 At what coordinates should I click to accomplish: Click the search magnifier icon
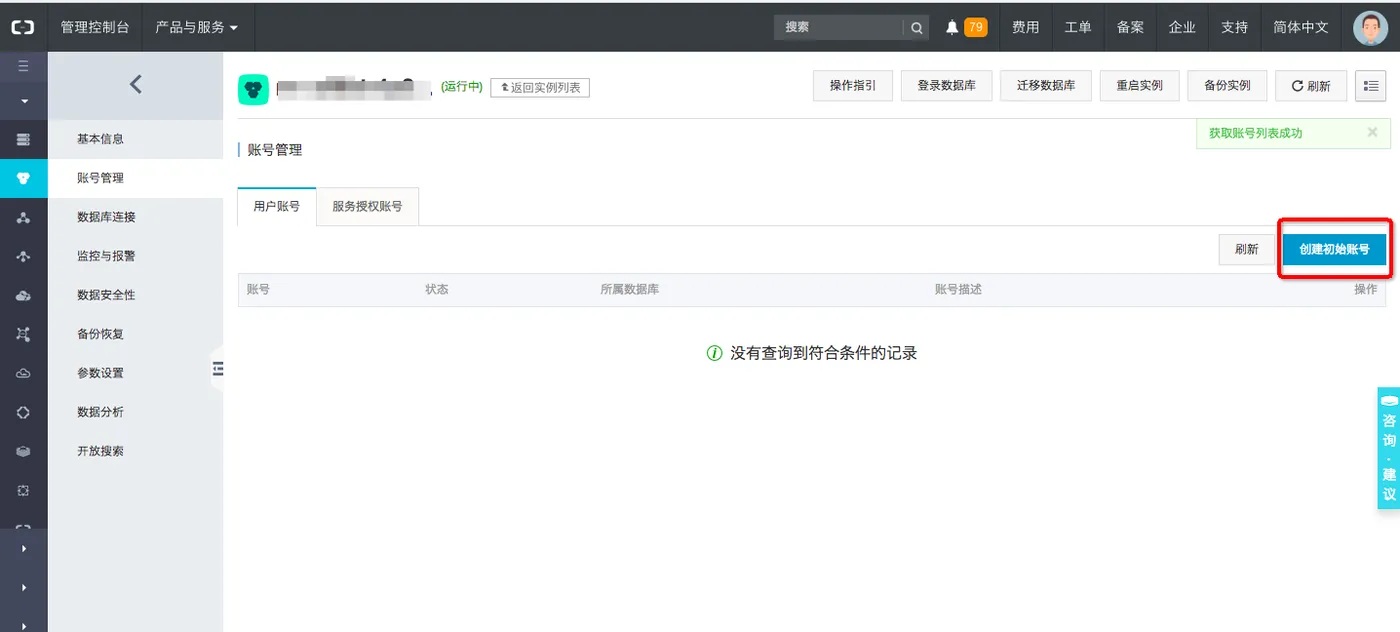(x=916, y=28)
